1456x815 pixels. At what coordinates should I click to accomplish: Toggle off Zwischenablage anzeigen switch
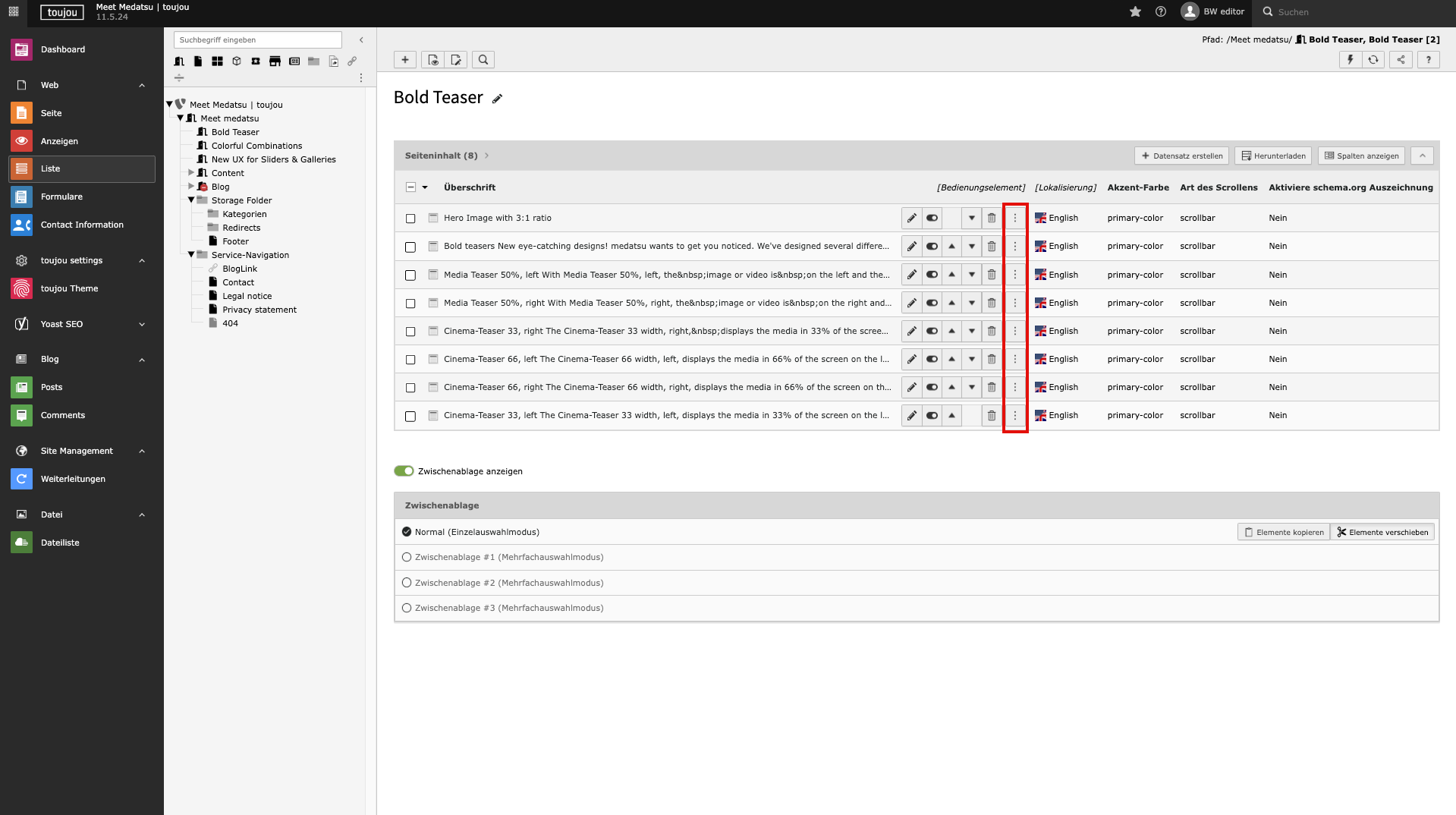[404, 471]
